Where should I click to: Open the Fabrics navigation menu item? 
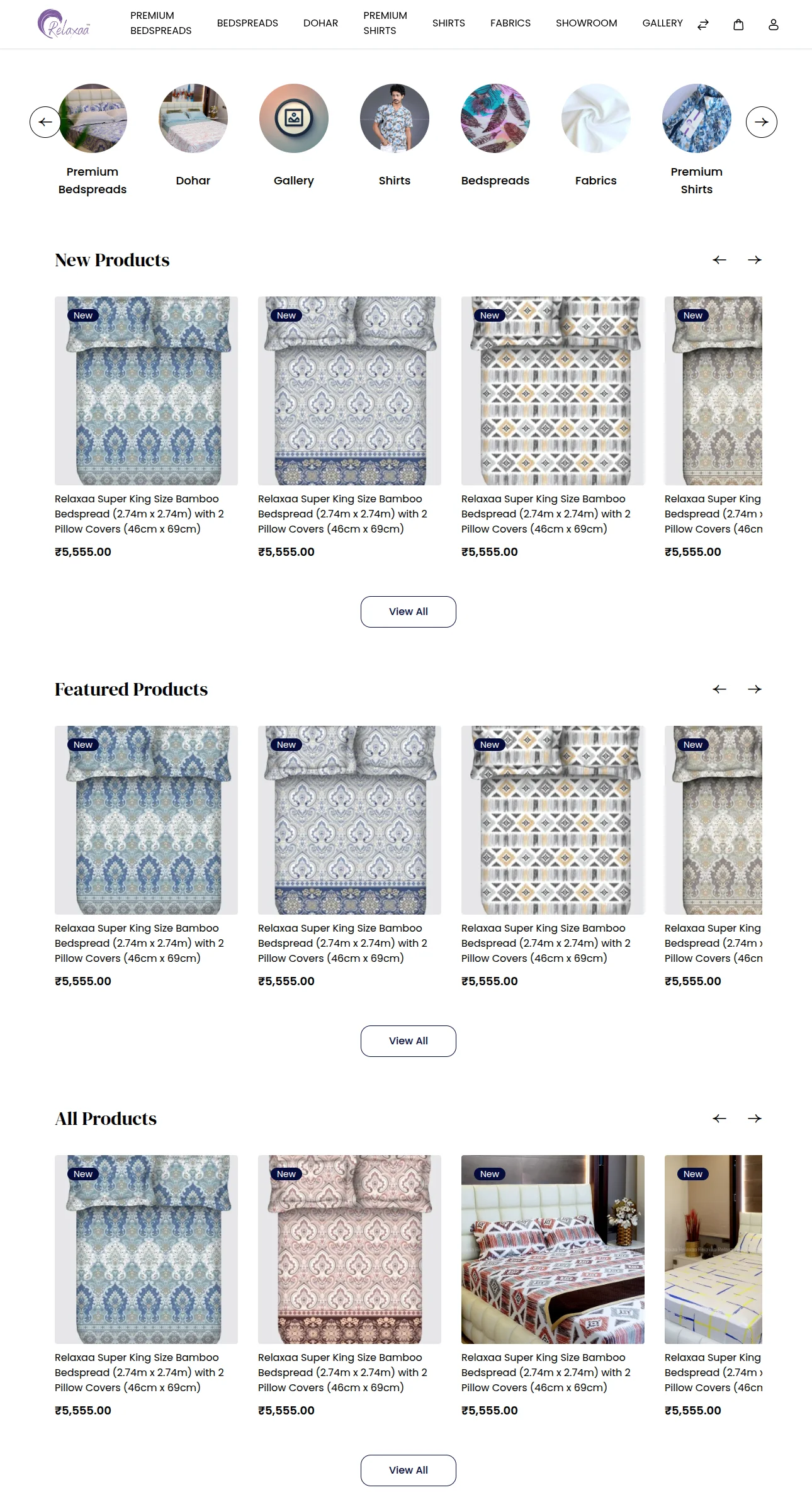(x=510, y=23)
